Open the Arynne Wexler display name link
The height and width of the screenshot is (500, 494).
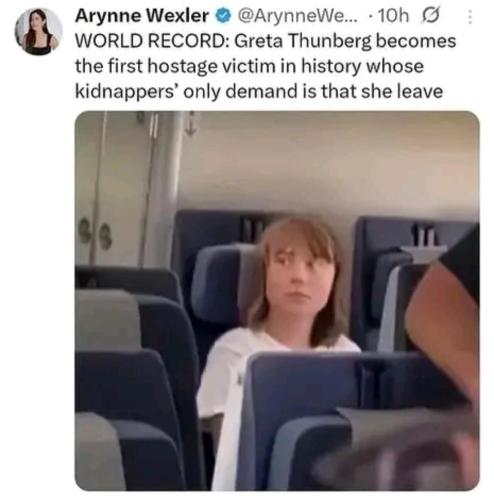[142, 16]
